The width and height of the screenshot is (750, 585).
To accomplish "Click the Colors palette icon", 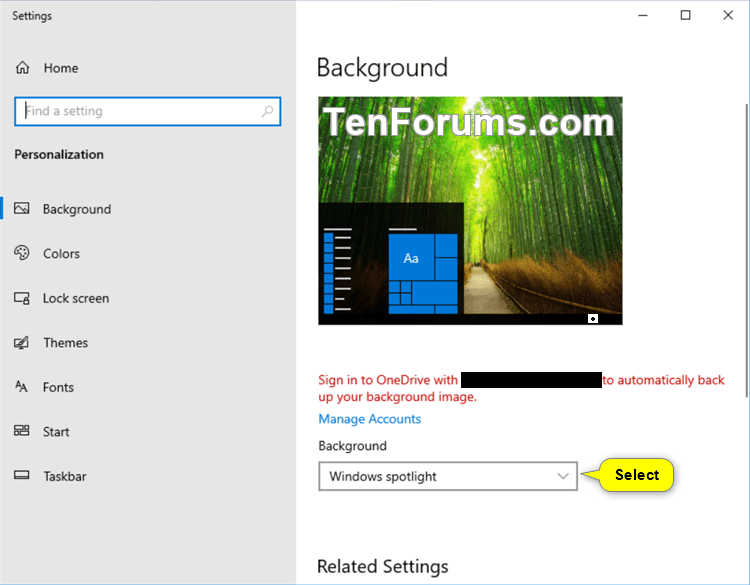I will coord(22,253).
